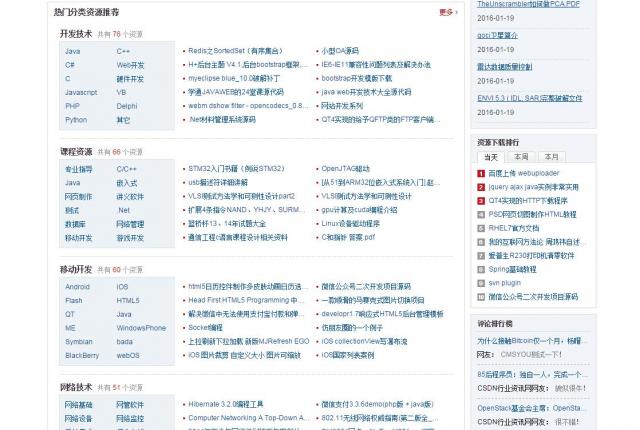Viewport: 640px width, 430px height.
Task: Open the OpenJTAG驱动 resource link
Action: pyautogui.click(x=345, y=168)
